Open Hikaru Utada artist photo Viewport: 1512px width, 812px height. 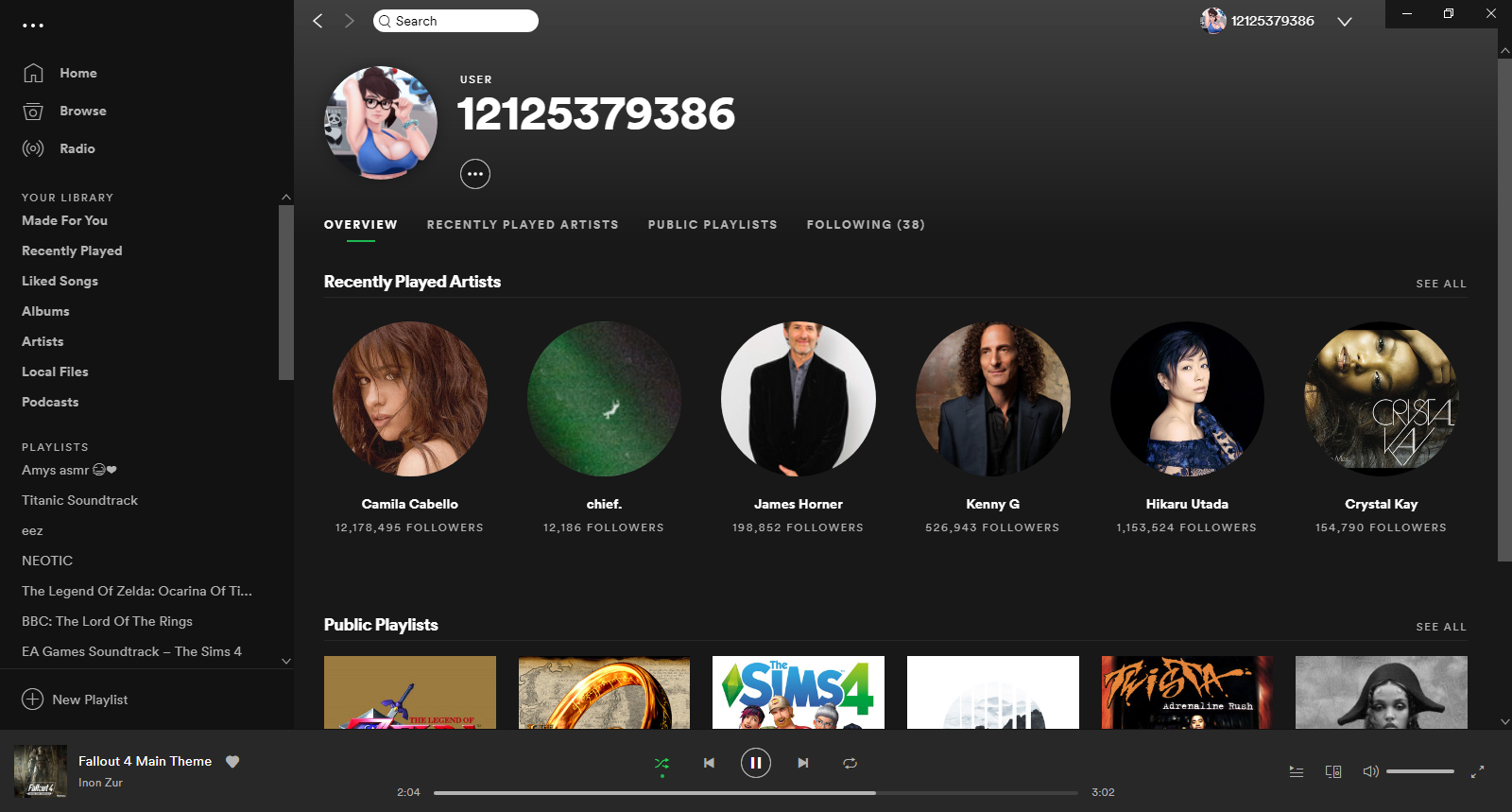point(1187,399)
